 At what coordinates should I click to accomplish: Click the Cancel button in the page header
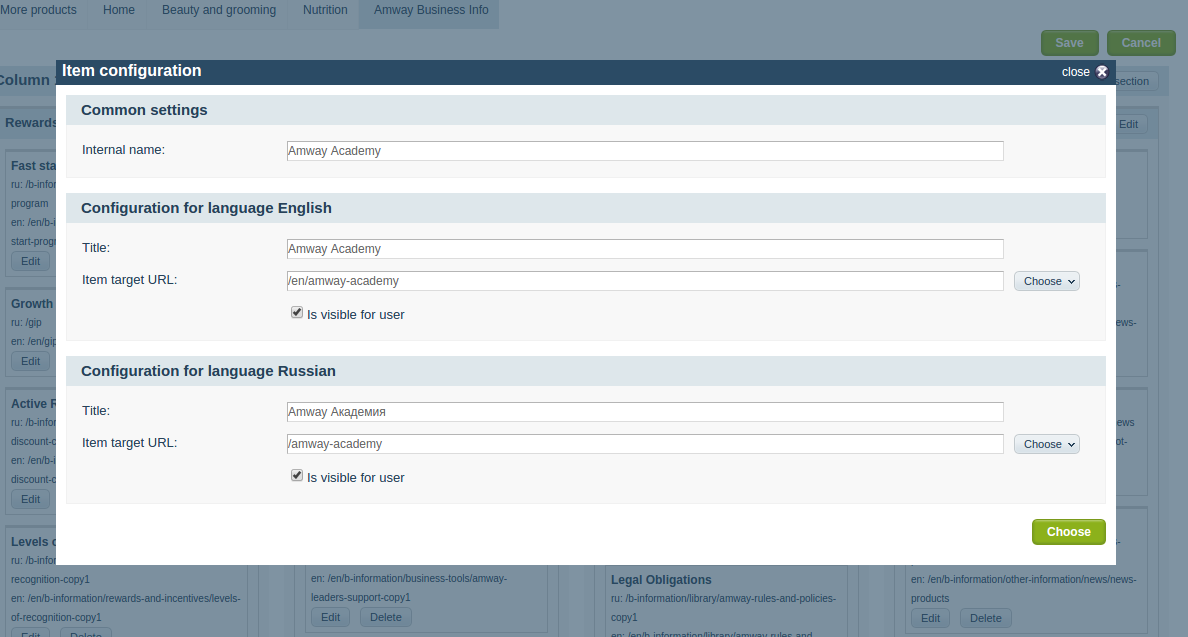click(x=1140, y=43)
